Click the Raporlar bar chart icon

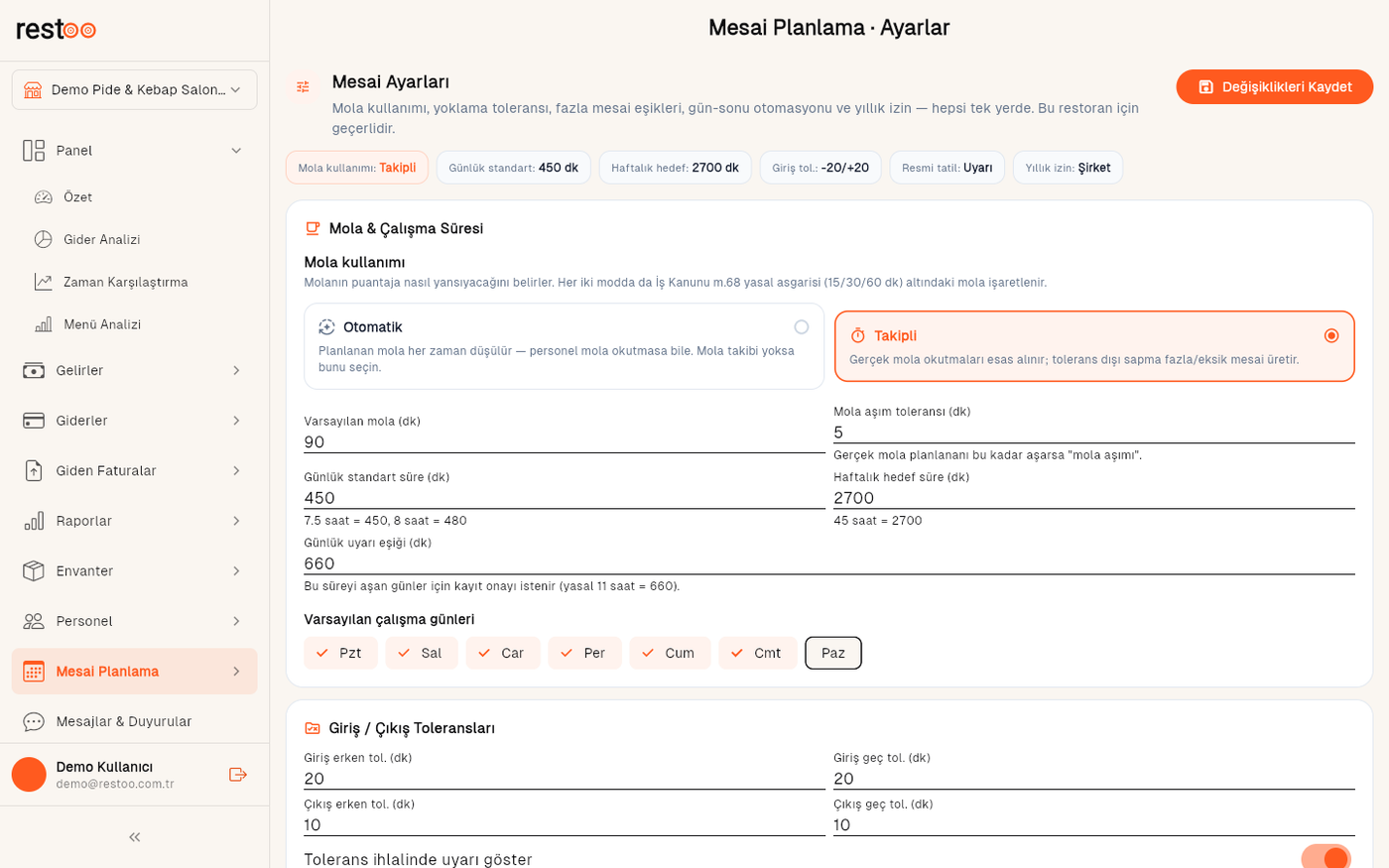point(34,521)
